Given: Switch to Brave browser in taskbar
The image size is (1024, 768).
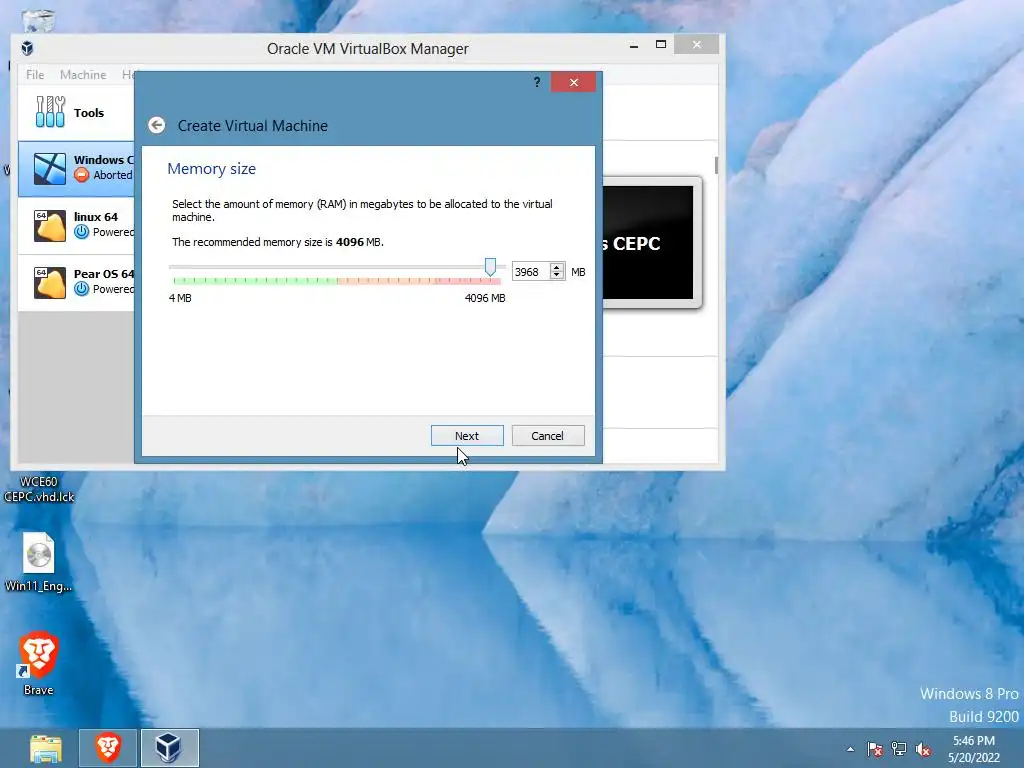Looking at the screenshot, I should (108, 748).
